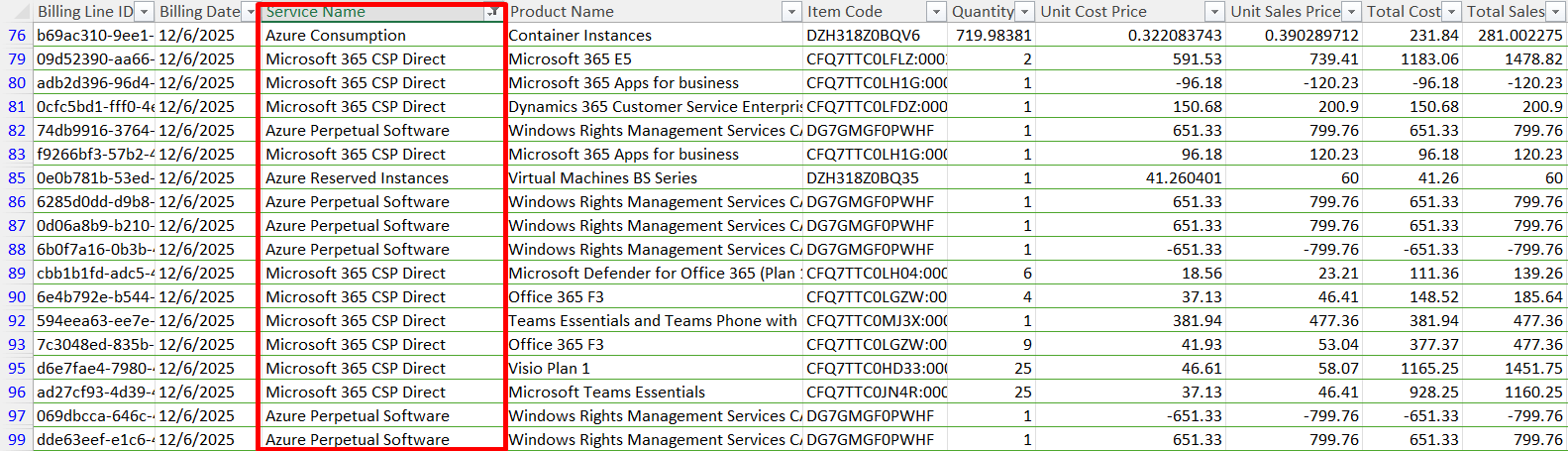Image resolution: width=1568 pixels, height=451 pixels.
Task: Click unit cost 591.53 in row 79
Action: (x=1130, y=59)
